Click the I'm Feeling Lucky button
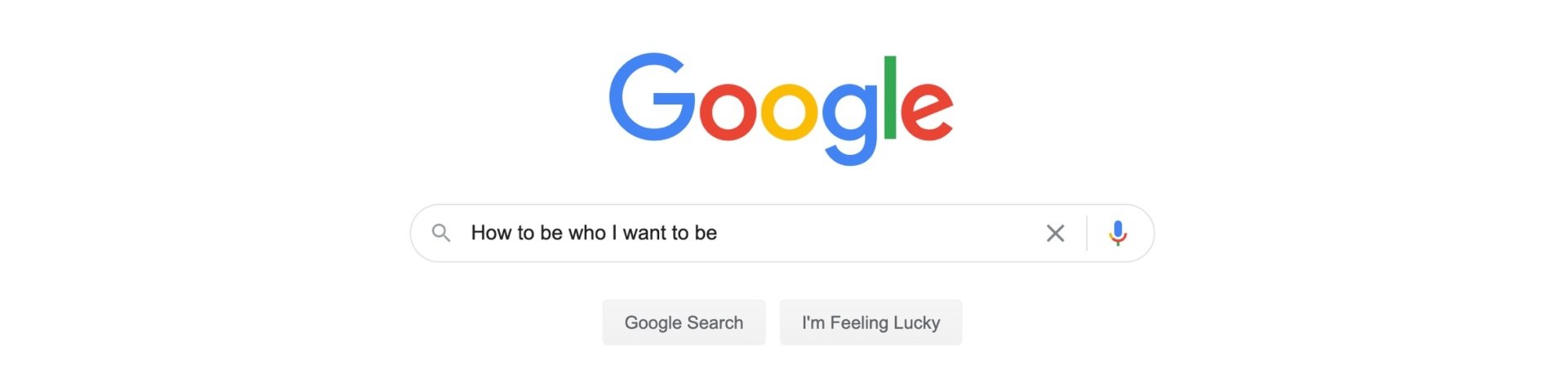Screen dimensions: 1568x378 point(871,322)
